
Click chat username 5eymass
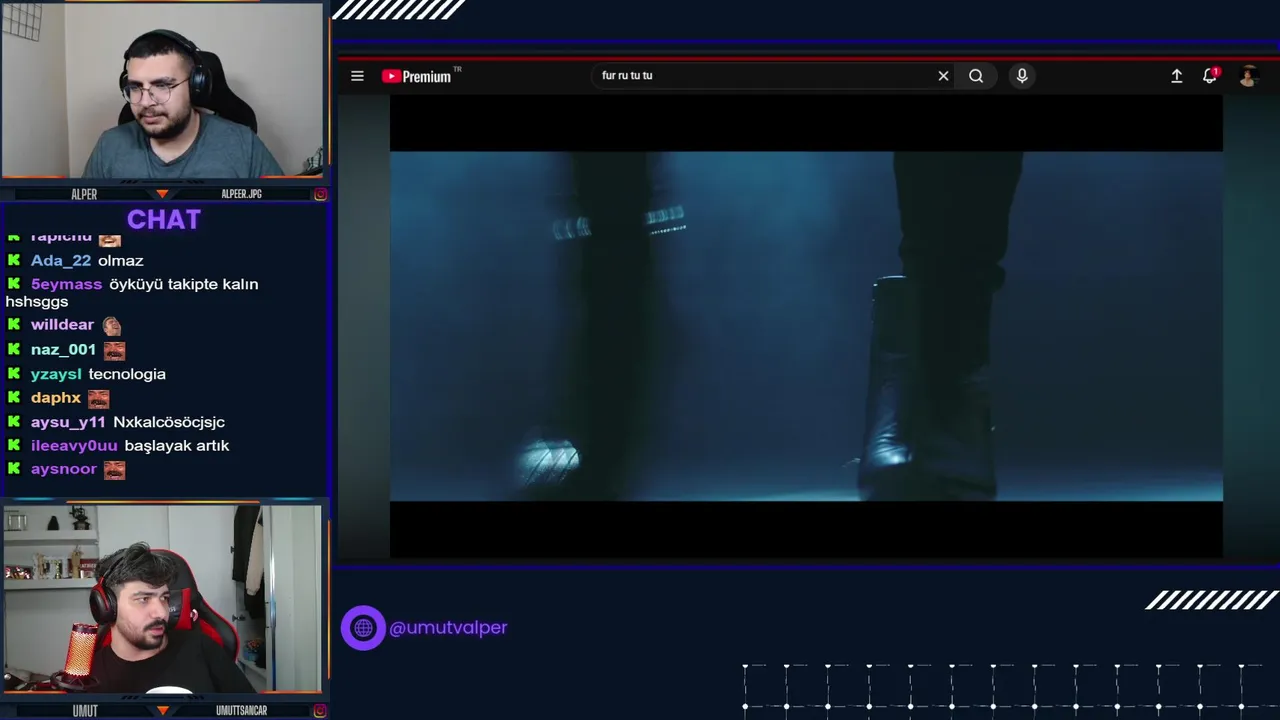tap(66, 285)
